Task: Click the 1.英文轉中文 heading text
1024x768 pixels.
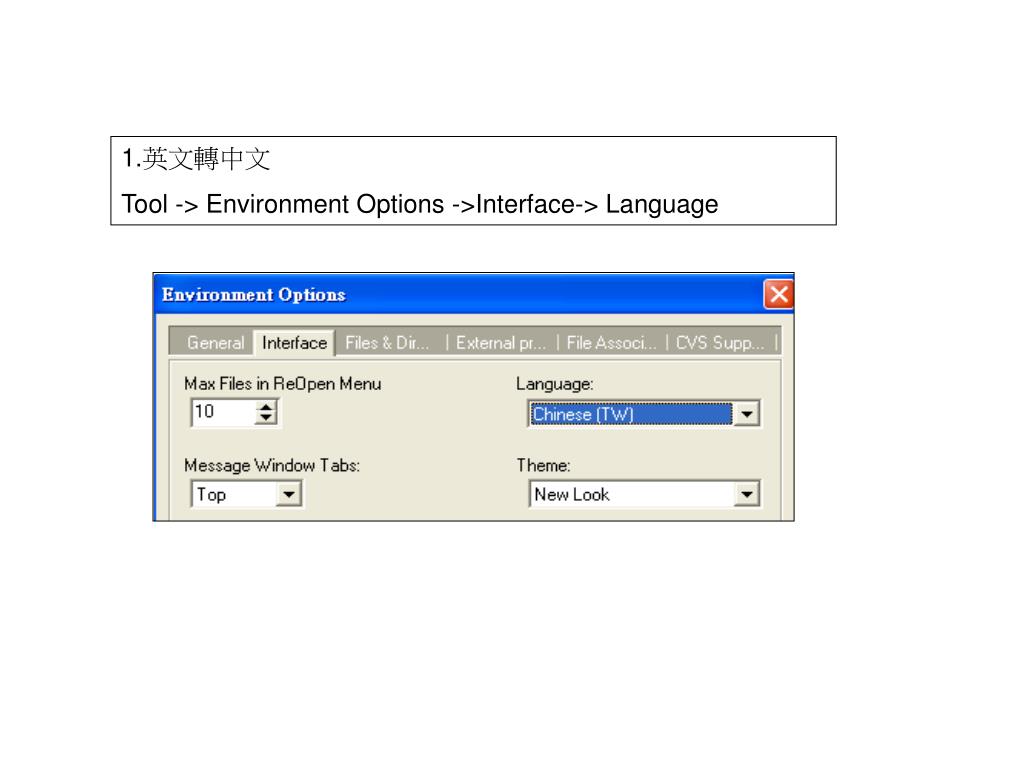Action: [196, 159]
